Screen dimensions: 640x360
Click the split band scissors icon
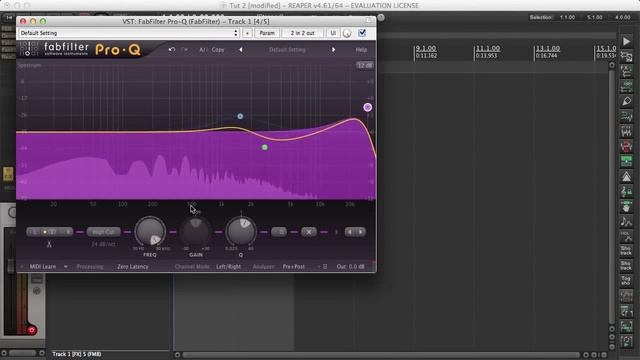click(49, 244)
